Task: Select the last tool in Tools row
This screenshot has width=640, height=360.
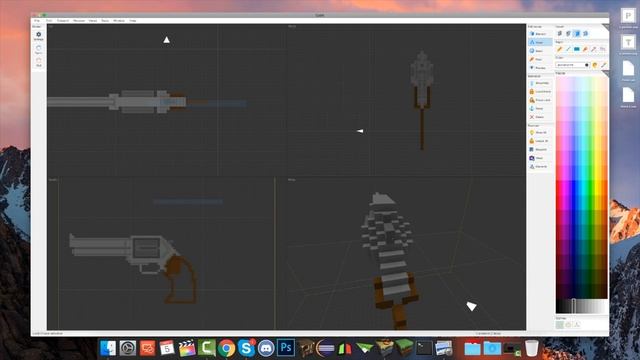Action: click(602, 49)
